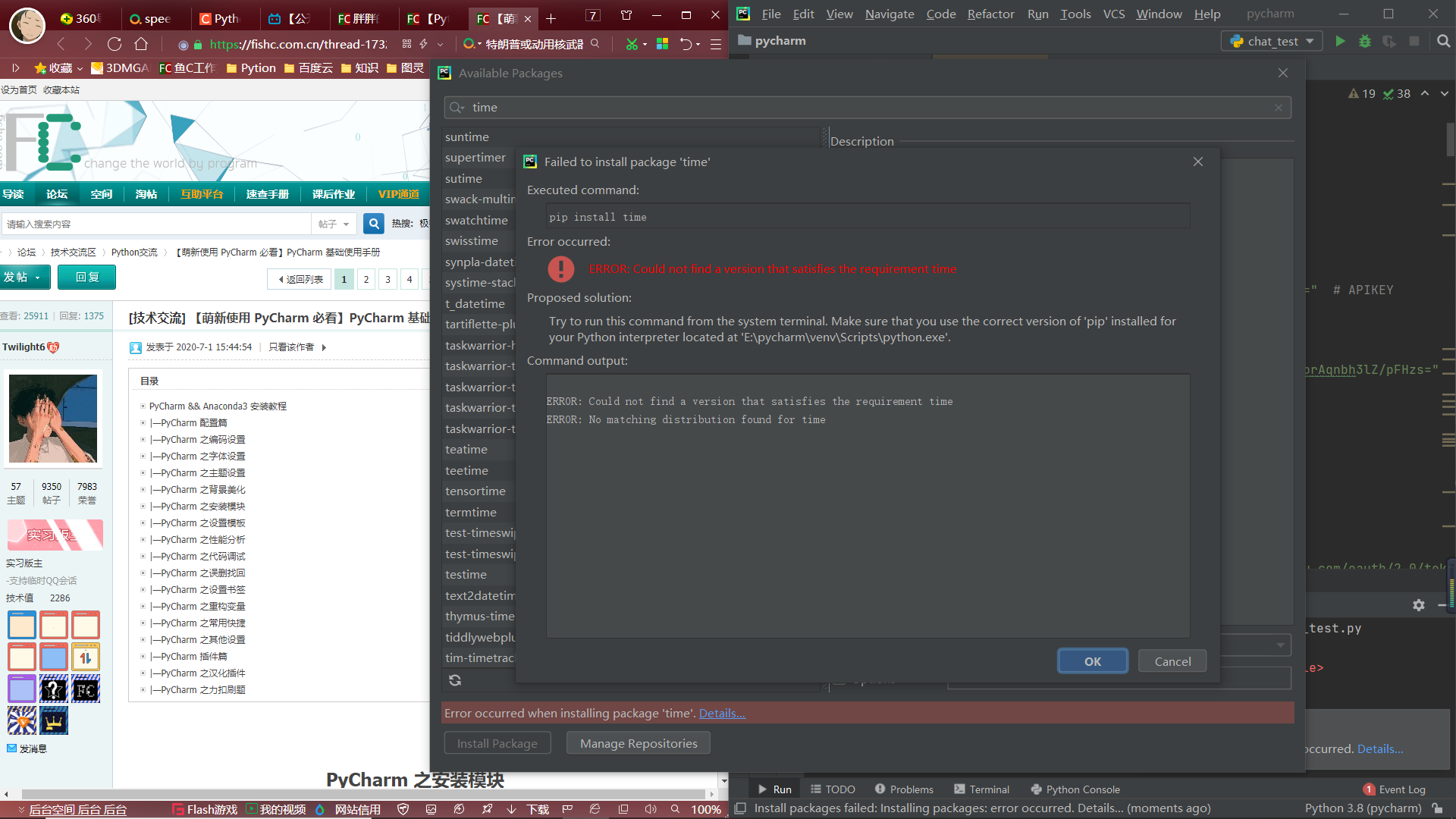Open the 收藏 bookmarks dropdown
This screenshot has width=1456, height=819.
click(x=58, y=68)
